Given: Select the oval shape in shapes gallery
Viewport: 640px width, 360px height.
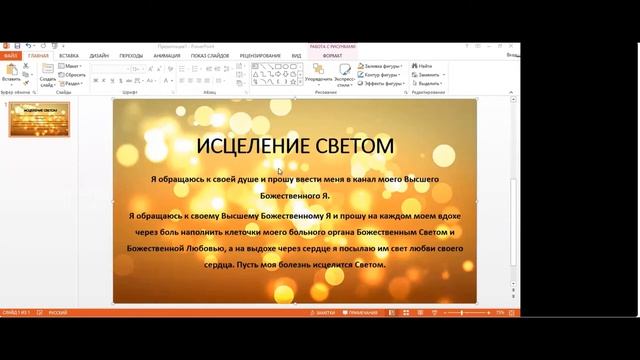Looking at the screenshot, I should click(x=285, y=67).
